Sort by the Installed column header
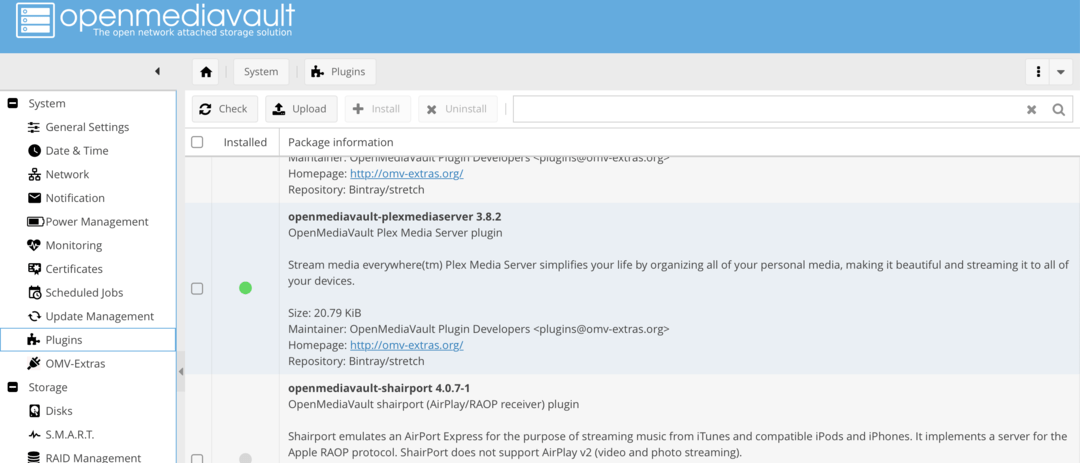The height and width of the screenshot is (463, 1080). [x=245, y=142]
